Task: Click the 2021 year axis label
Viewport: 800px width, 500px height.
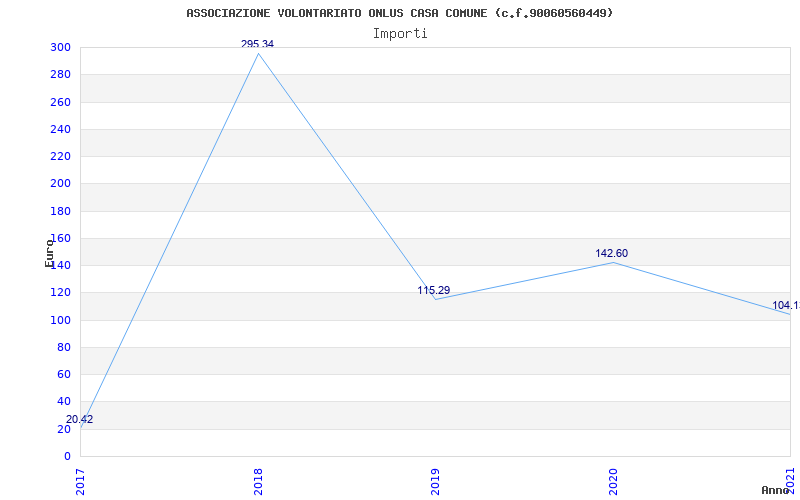Action: 790,480
